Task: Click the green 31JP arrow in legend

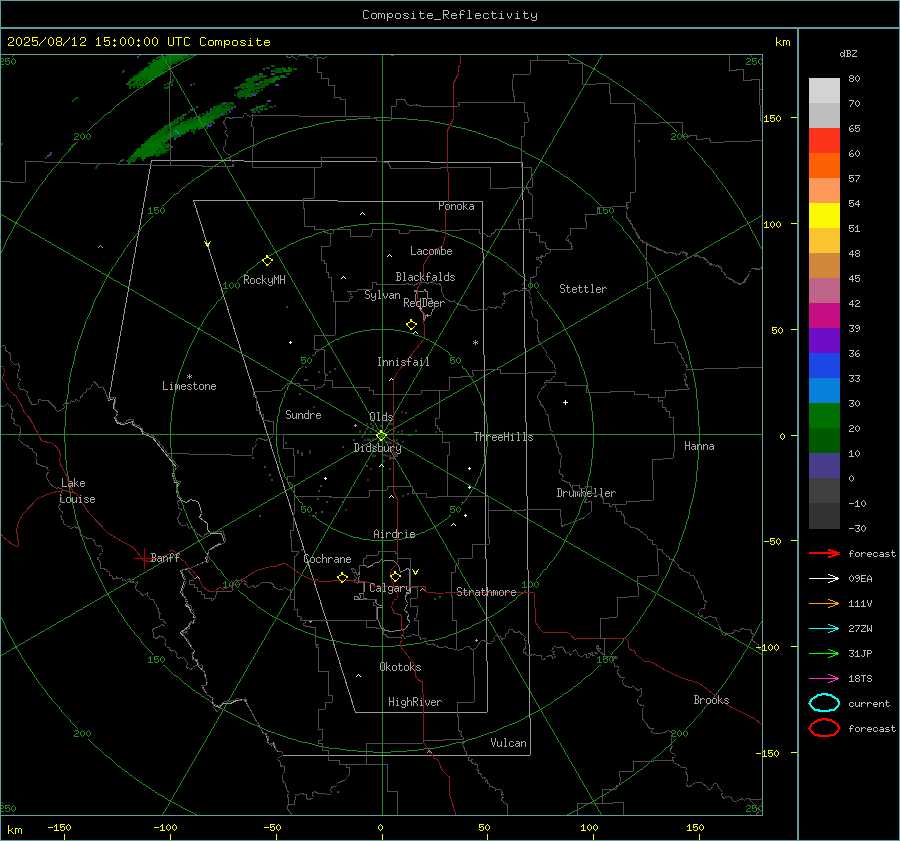Action: tap(824, 653)
